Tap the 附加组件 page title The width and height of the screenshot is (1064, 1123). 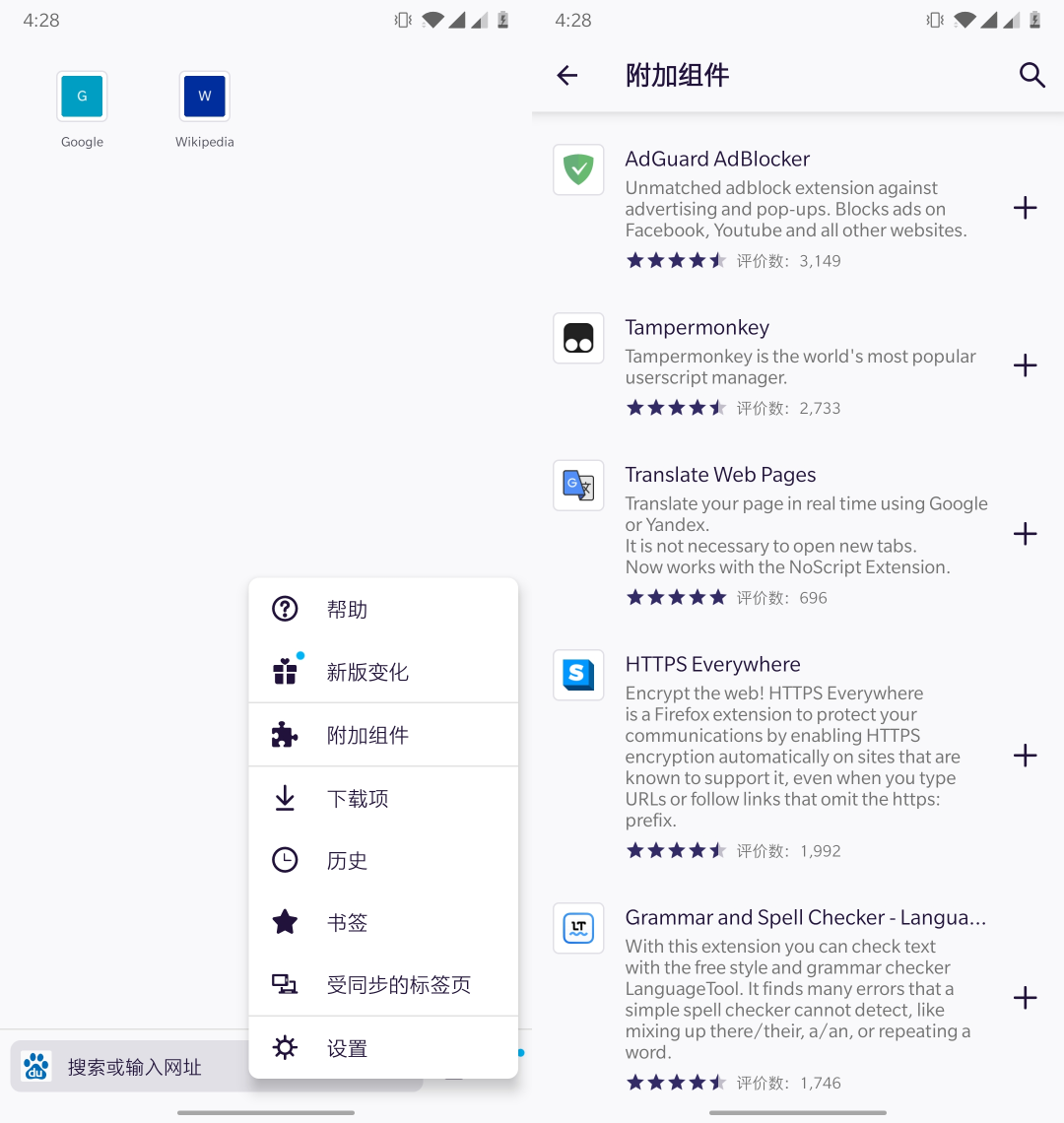[677, 75]
